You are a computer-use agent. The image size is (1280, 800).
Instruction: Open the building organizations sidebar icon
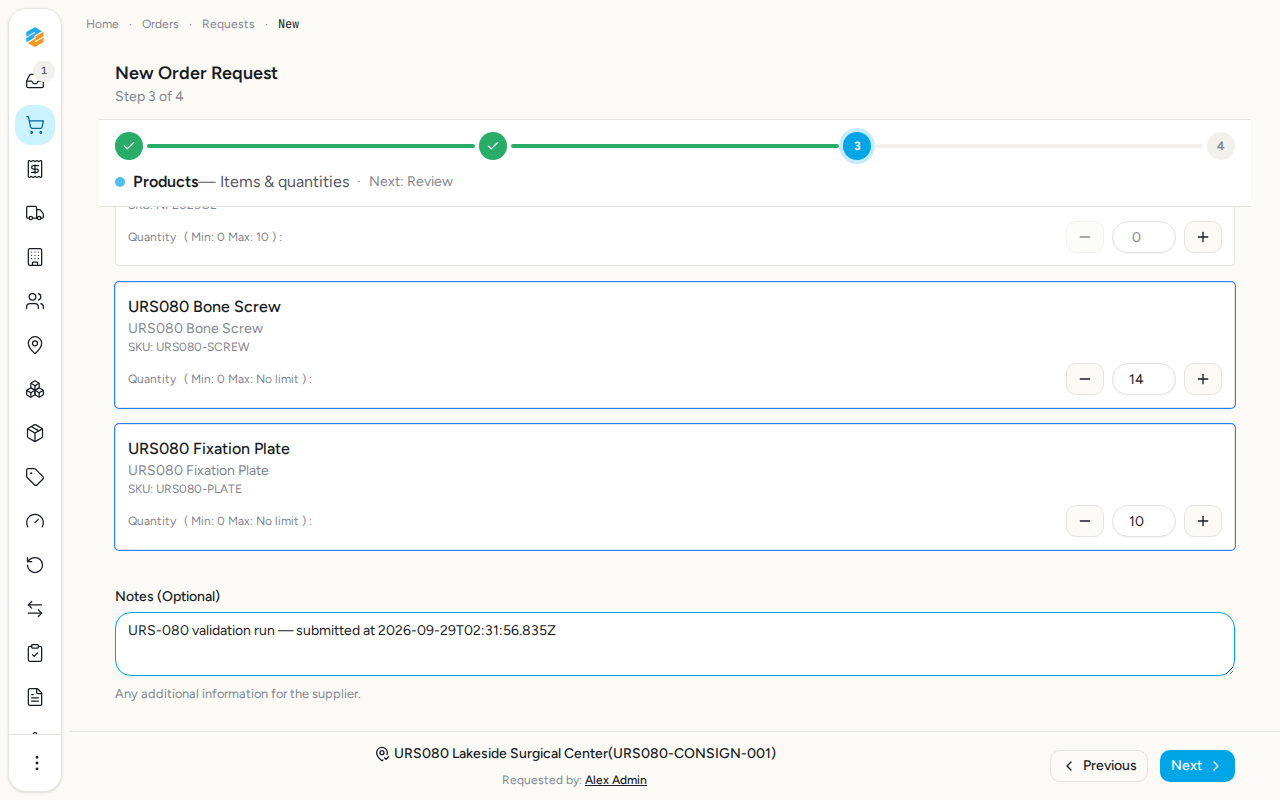coord(35,257)
